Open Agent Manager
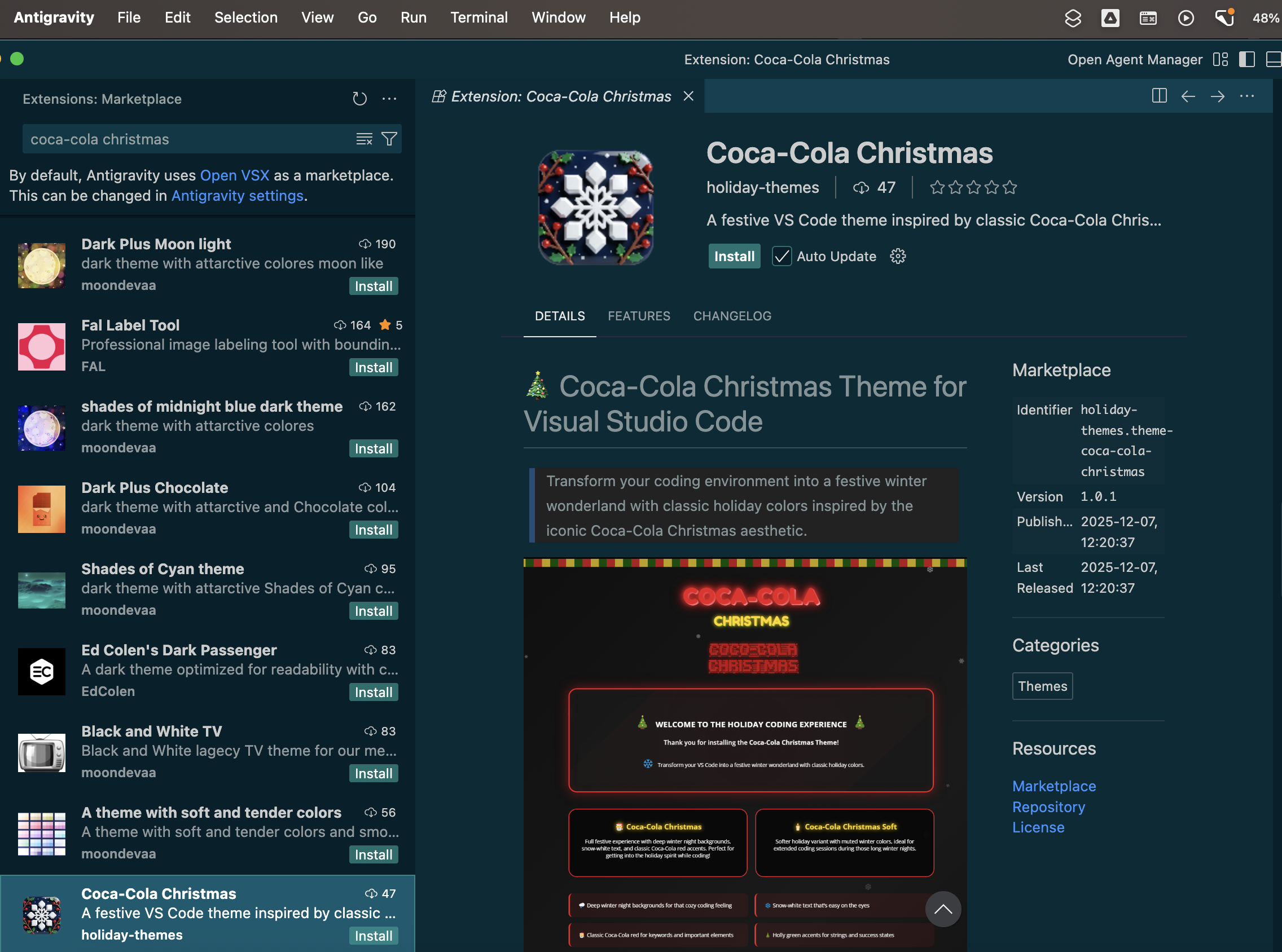The height and width of the screenshot is (952, 1282). click(x=1134, y=59)
